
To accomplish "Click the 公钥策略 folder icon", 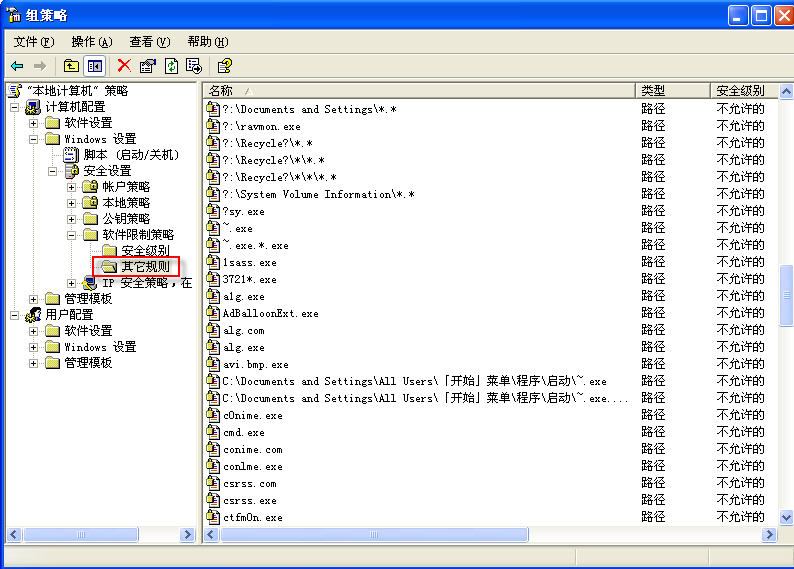I will pyautogui.click(x=90, y=219).
